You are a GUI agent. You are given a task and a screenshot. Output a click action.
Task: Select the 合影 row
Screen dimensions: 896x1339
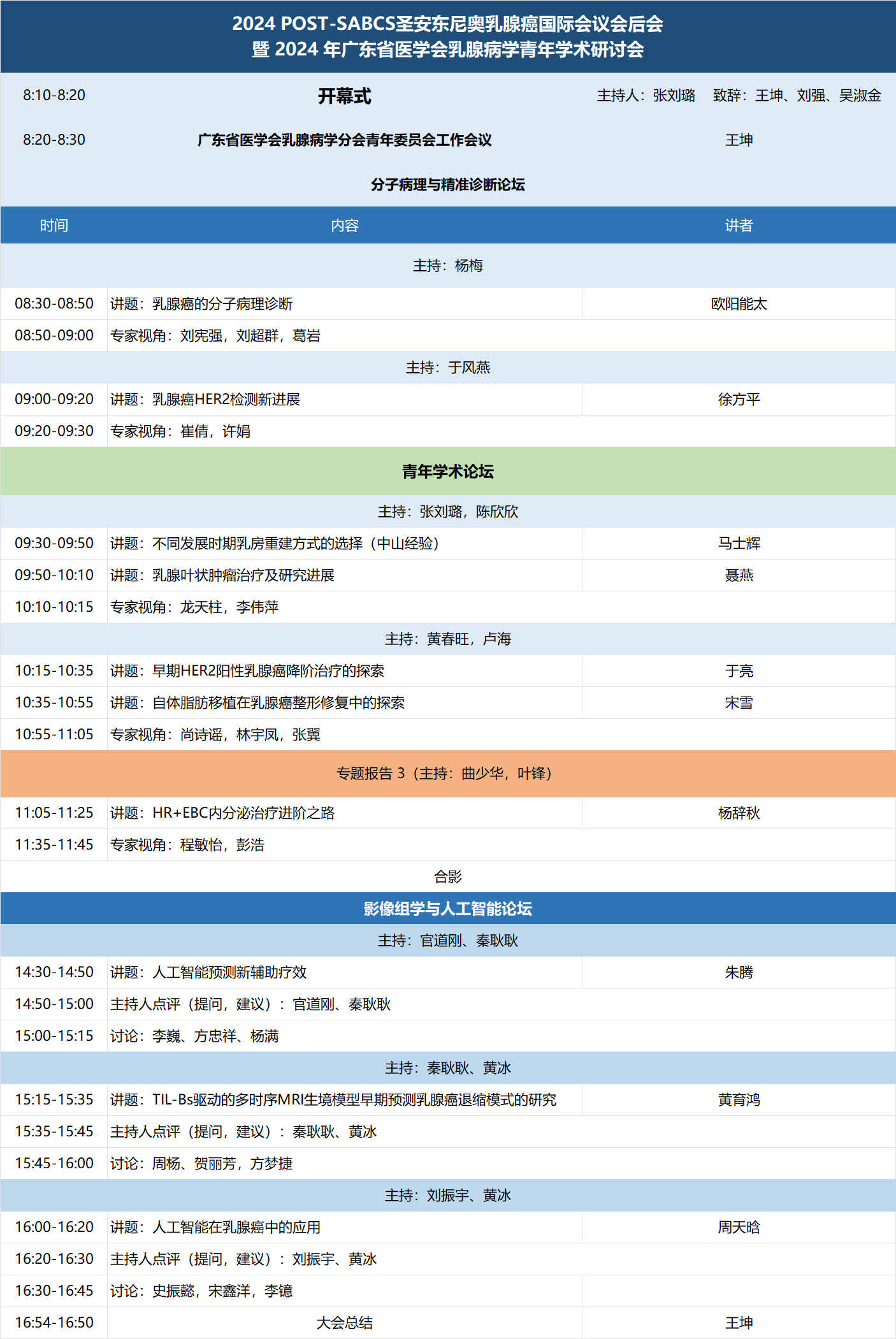coord(447,877)
